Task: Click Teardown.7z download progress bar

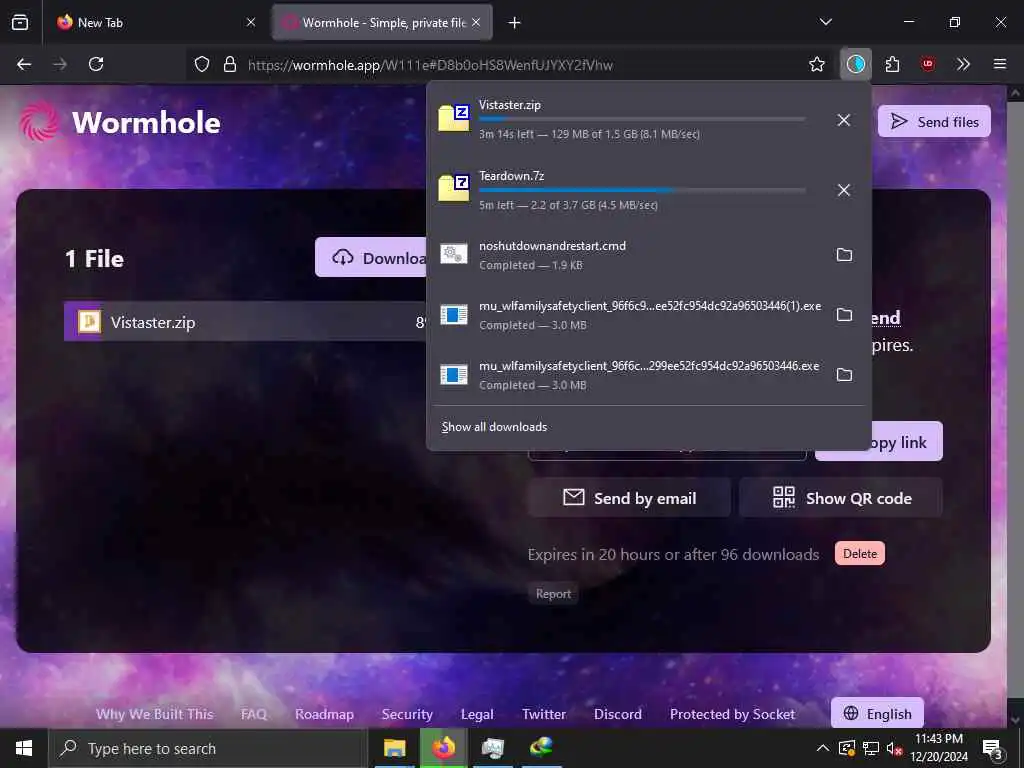Action: (x=643, y=190)
